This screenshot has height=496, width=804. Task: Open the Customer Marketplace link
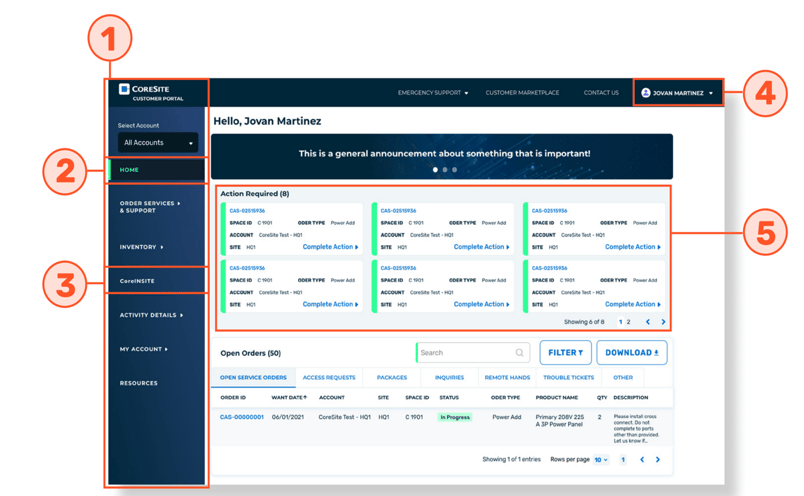click(x=522, y=93)
